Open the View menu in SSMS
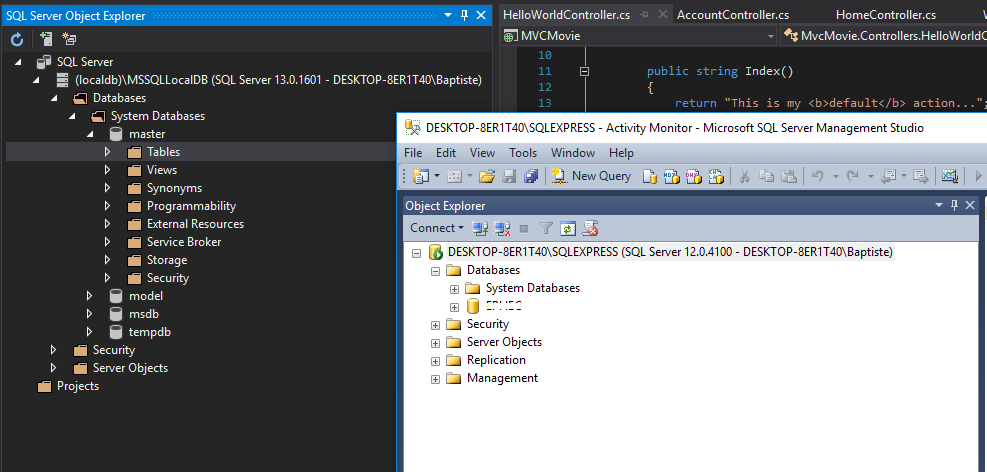 [482, 153]
